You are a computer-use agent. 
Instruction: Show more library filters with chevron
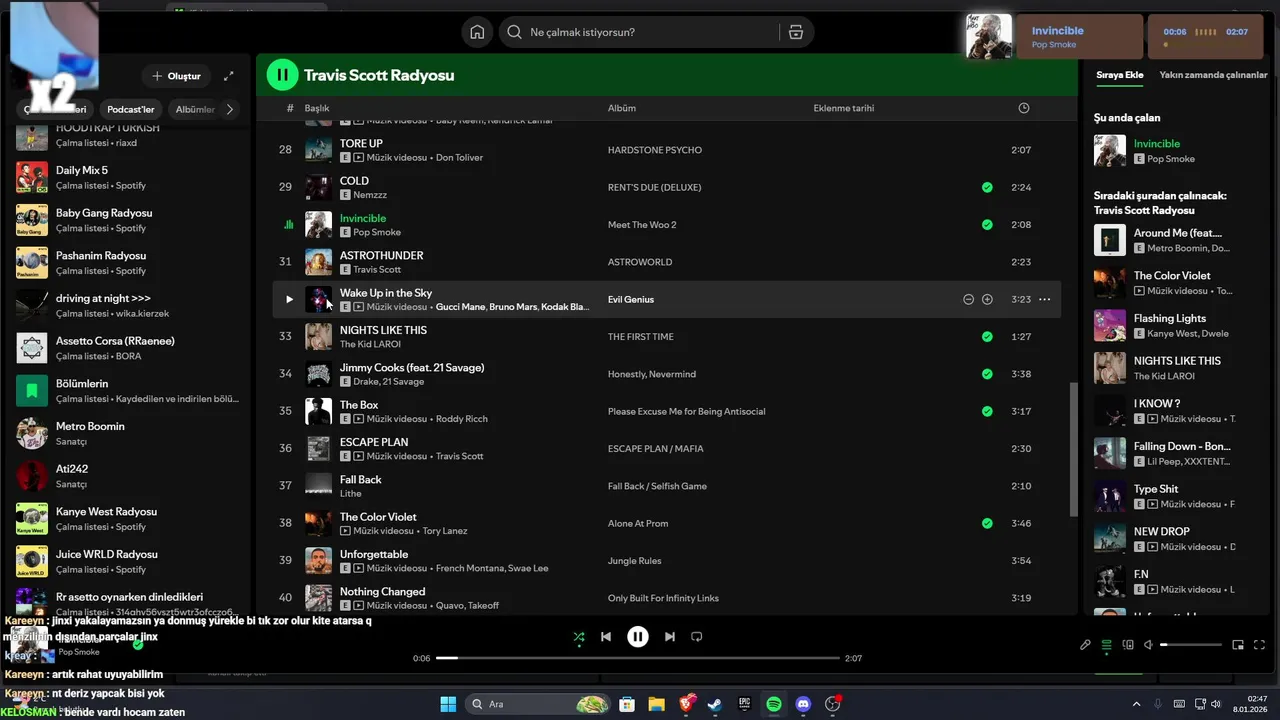(x=230, y=109)
